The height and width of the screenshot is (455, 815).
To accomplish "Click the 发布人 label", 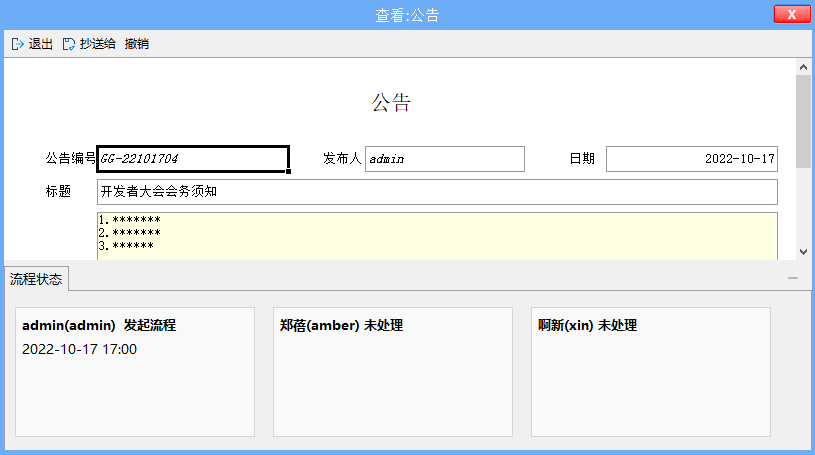I will click(x=342, y=158).
